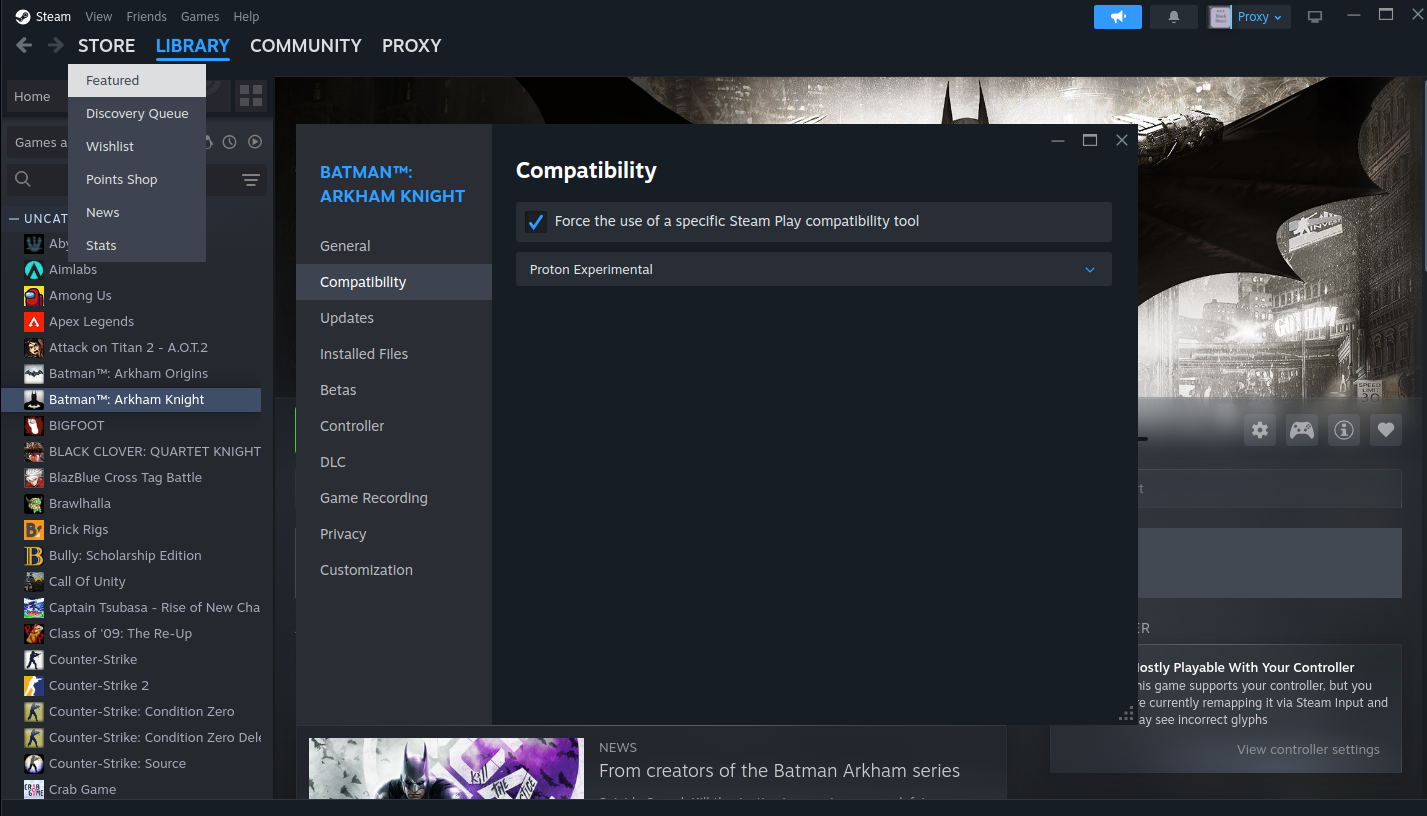Show game info icon
Image resolution: width=1427 pixels, height=816 pixels.
(1344, 430)
